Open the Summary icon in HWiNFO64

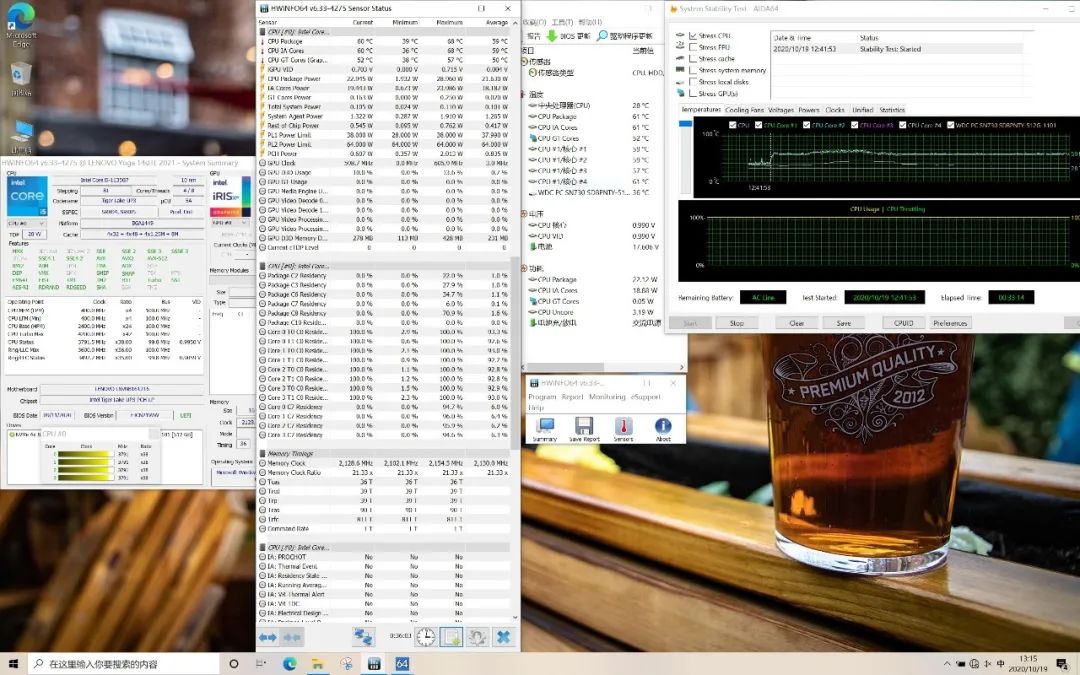545,427
